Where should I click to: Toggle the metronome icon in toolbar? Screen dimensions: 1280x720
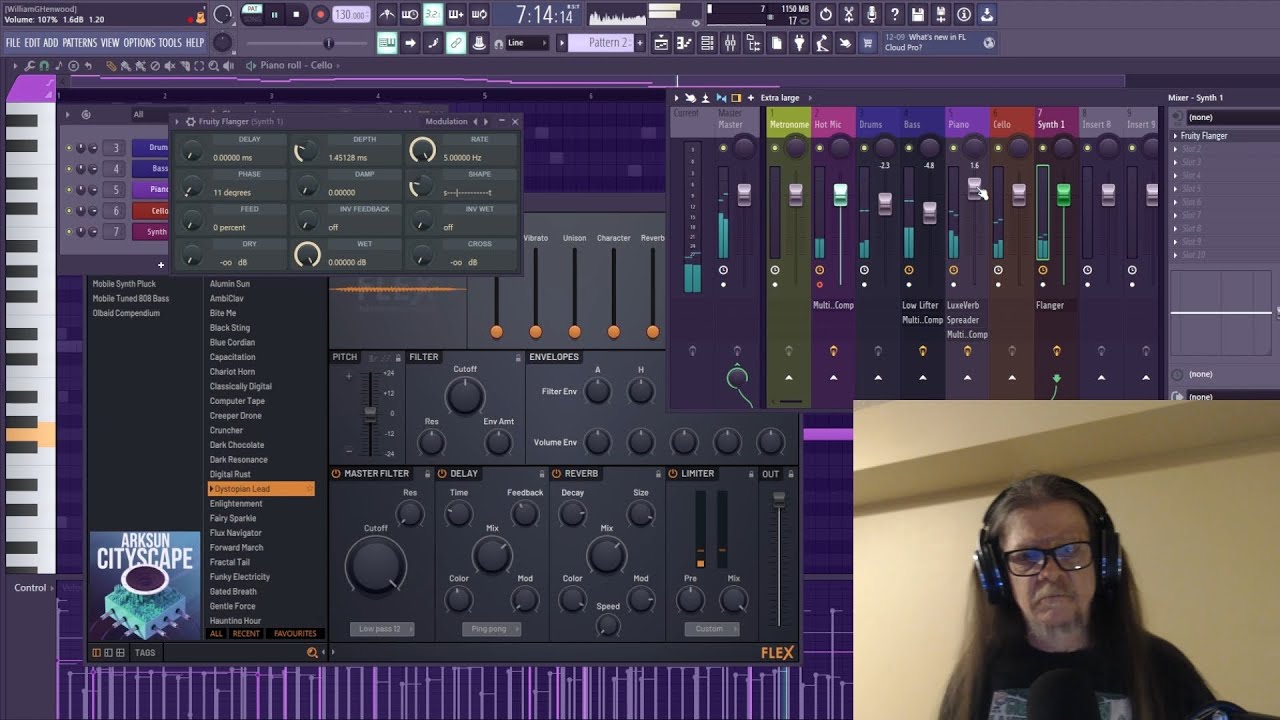tap(387, 15)
